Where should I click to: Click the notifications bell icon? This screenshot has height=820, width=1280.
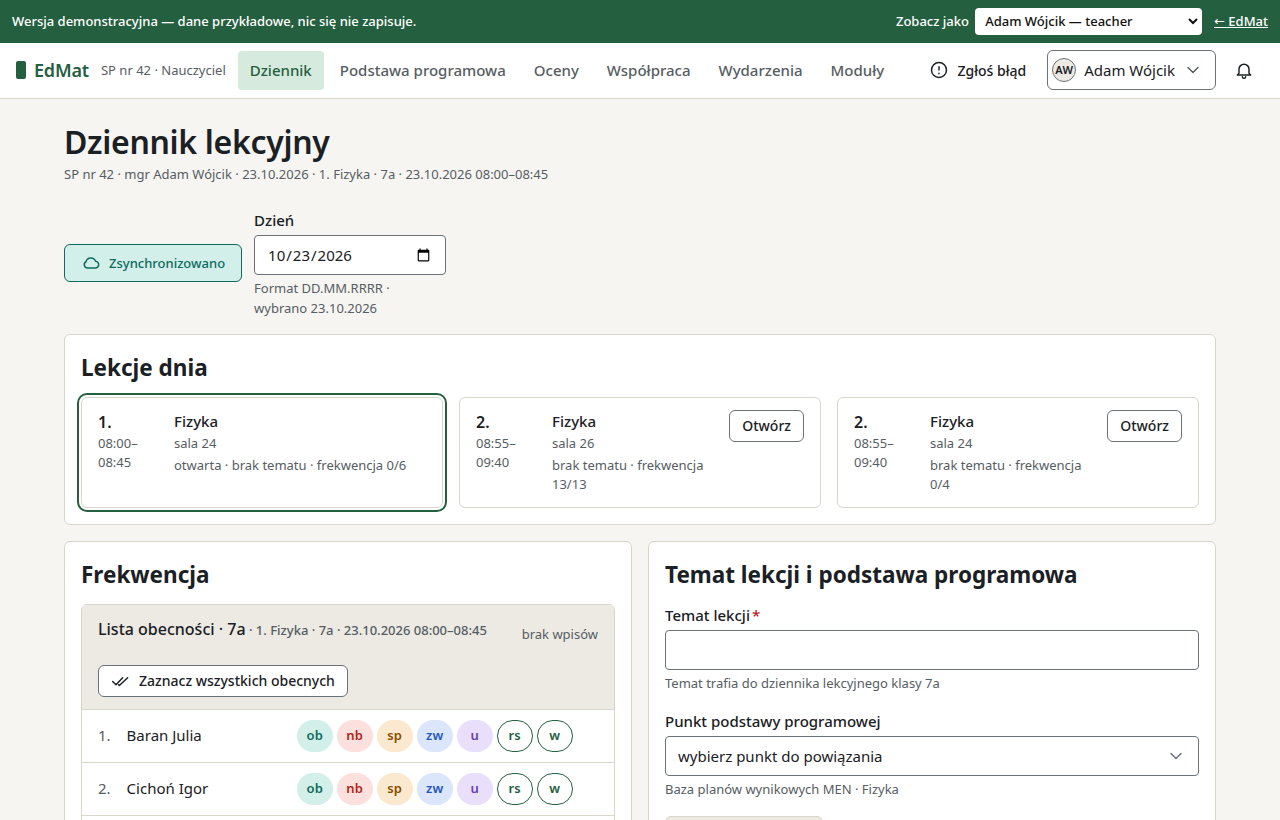1244,71
